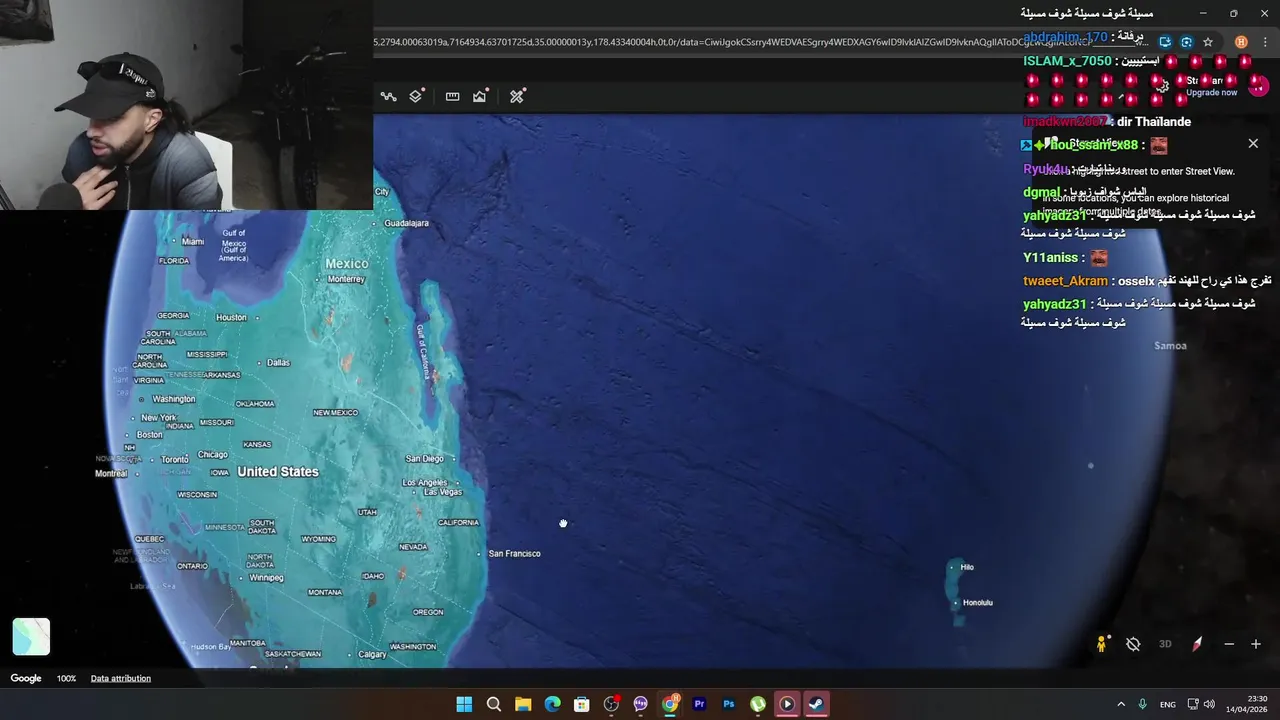
Task: Select the measure distance ruler tool
Action: point(452,96)
